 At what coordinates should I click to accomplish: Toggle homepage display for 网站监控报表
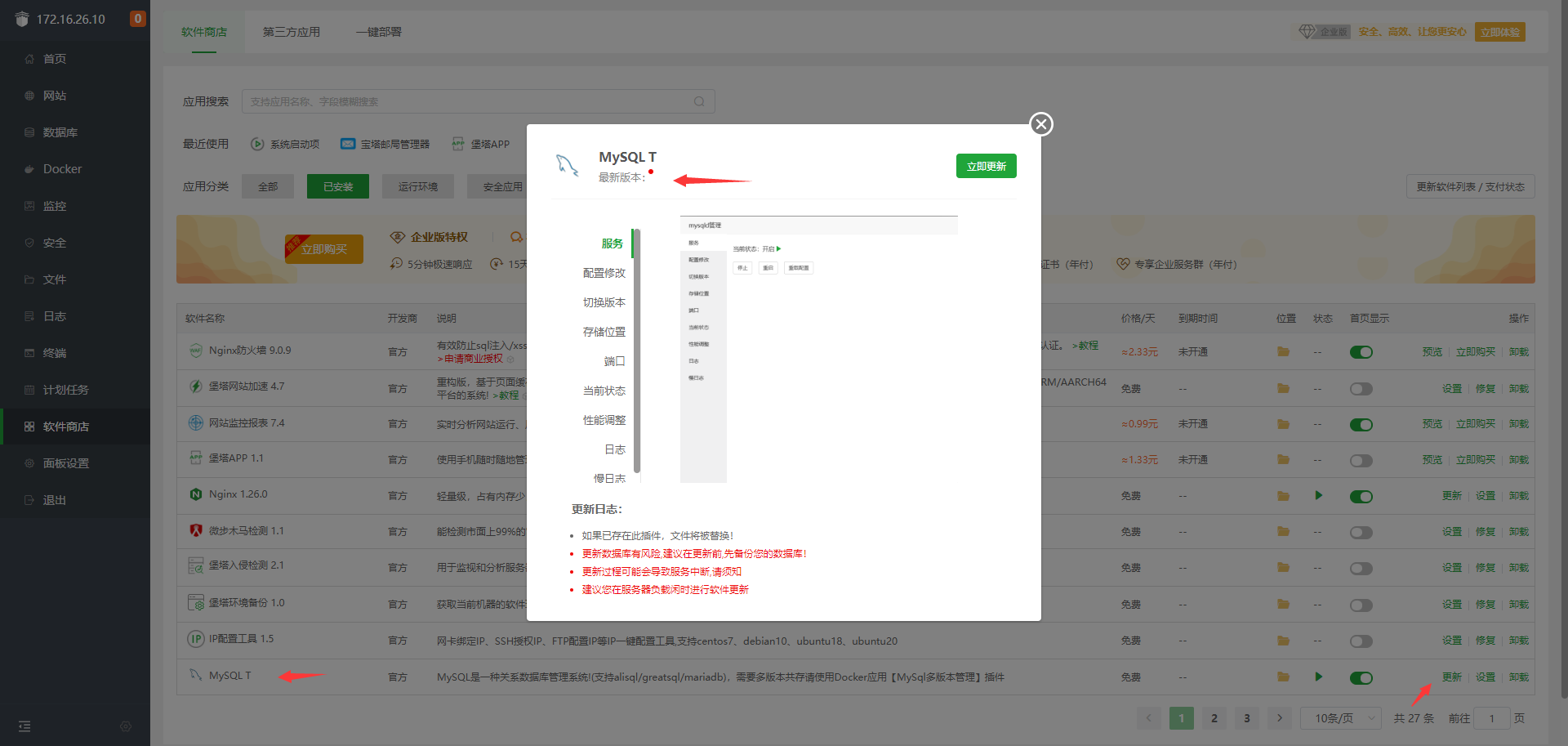tap(1361, 425)
